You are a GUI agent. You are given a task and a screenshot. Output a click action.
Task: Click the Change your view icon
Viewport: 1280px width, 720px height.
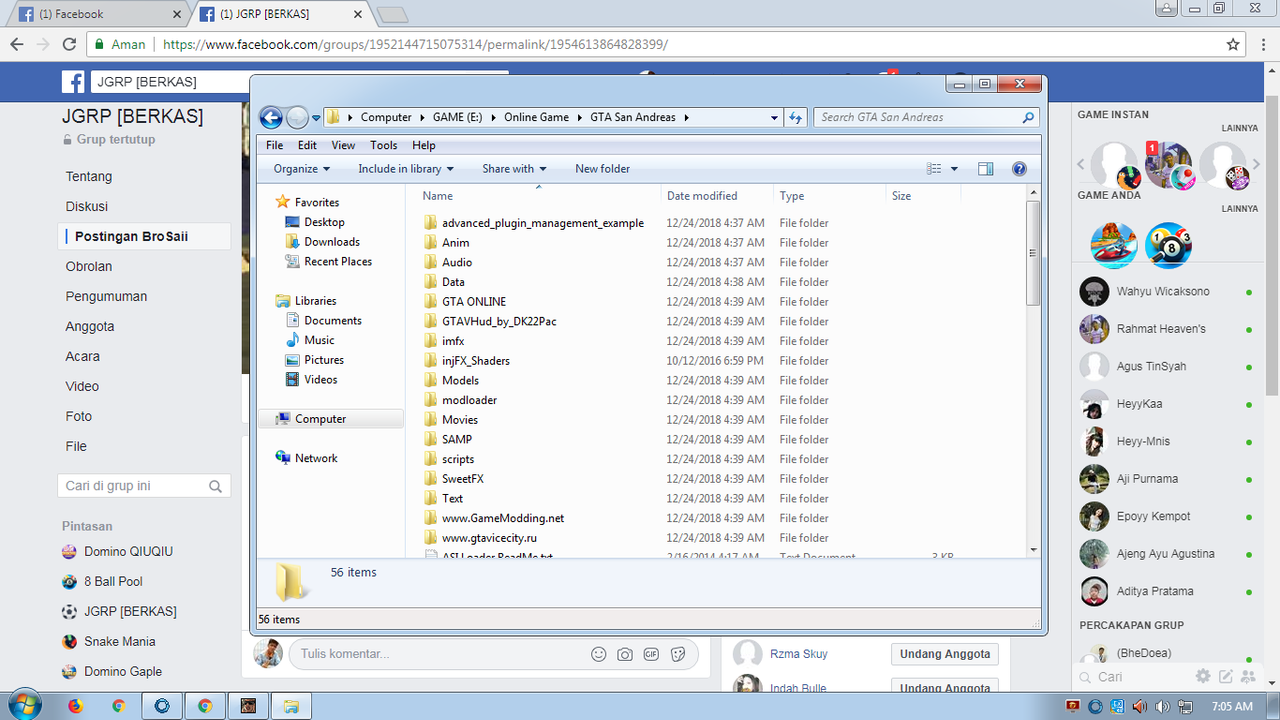[934, 169]
